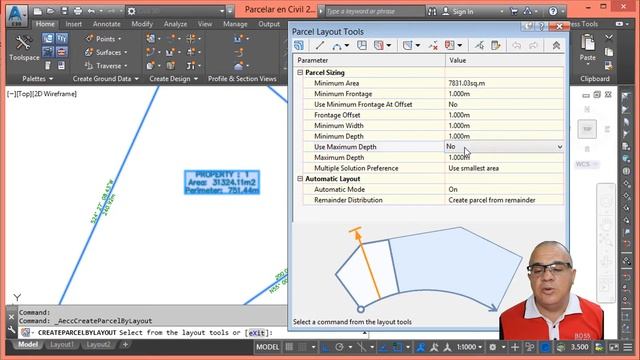Click the New drawing icon in quick access toolbar

[x=37, y=11]
